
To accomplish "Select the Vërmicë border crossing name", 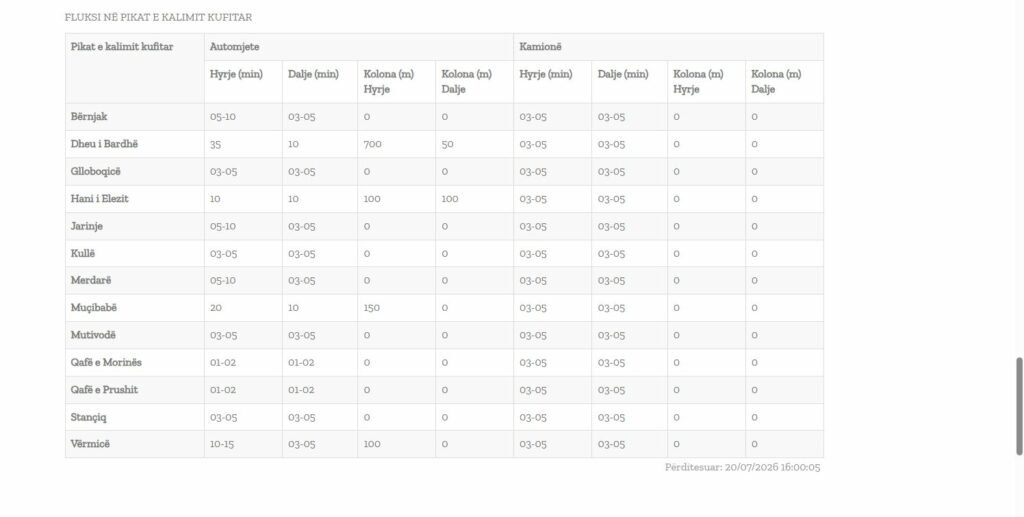I will pyautogui.click(x=90, y=444).
